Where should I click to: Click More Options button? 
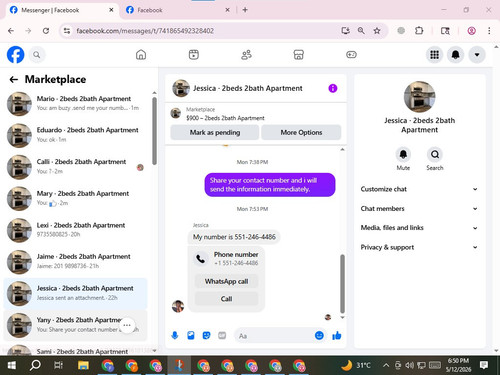point(301,132)
